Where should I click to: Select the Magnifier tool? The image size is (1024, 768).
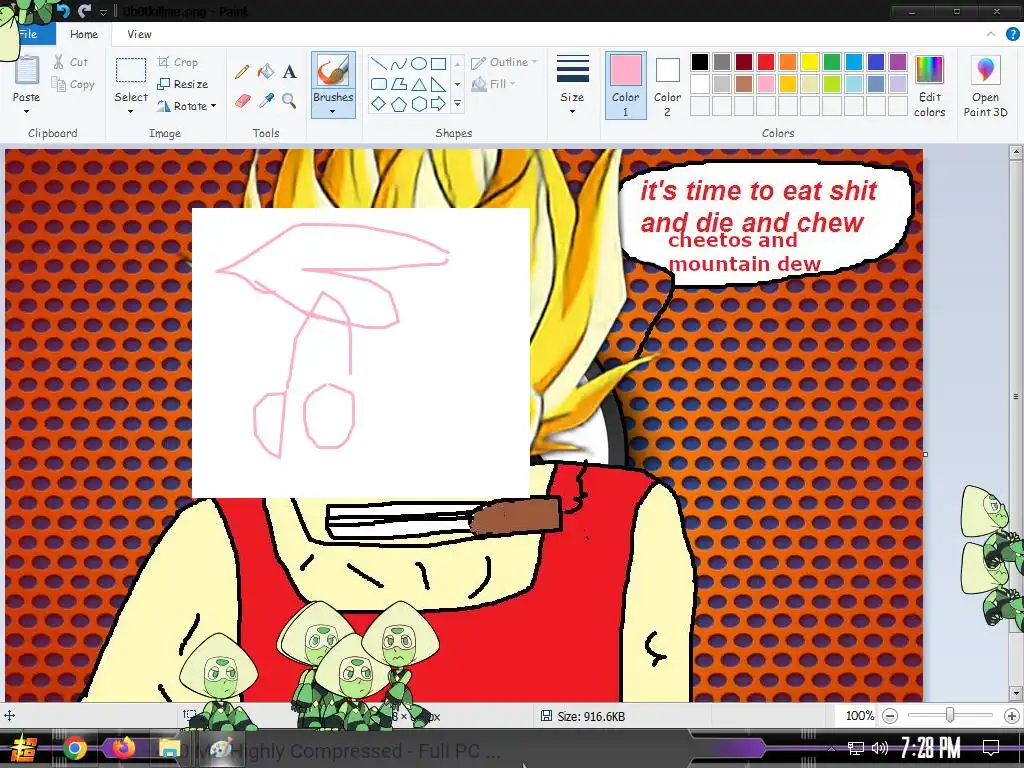tap(289, 101)
